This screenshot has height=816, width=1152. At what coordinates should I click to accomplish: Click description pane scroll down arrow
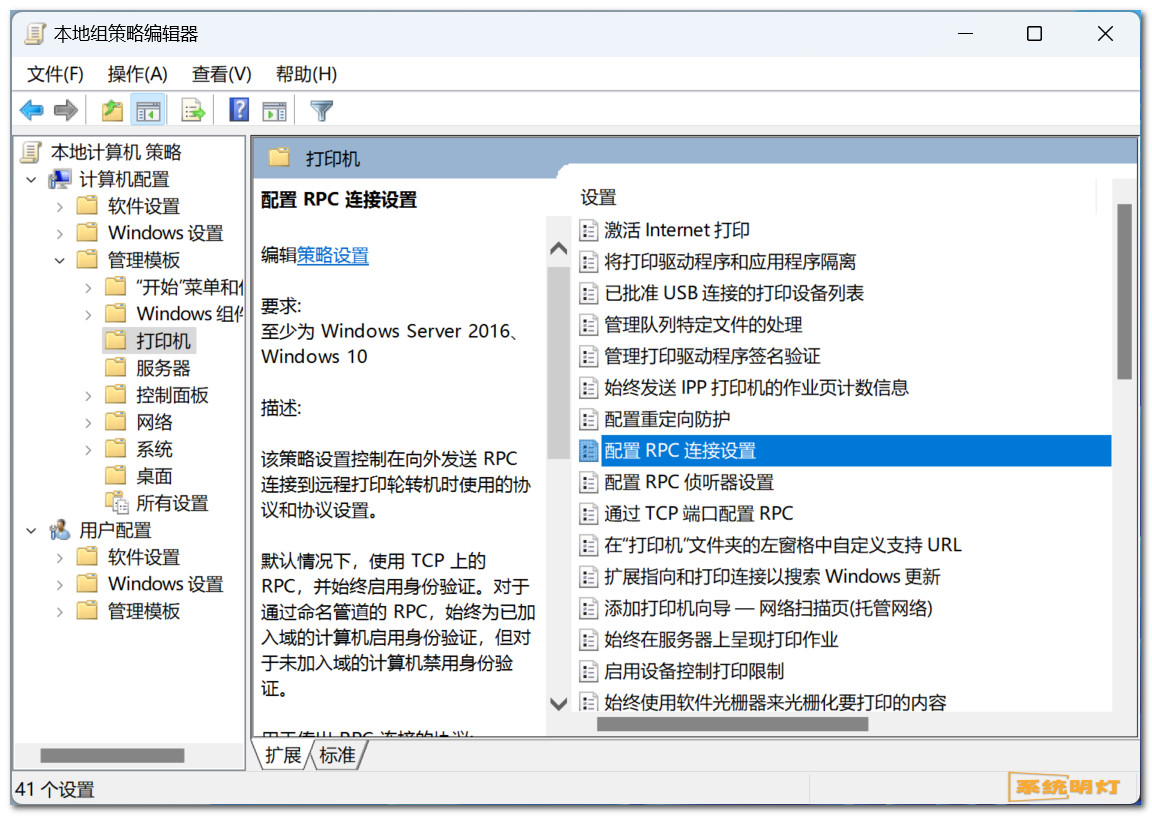point(558,704)
